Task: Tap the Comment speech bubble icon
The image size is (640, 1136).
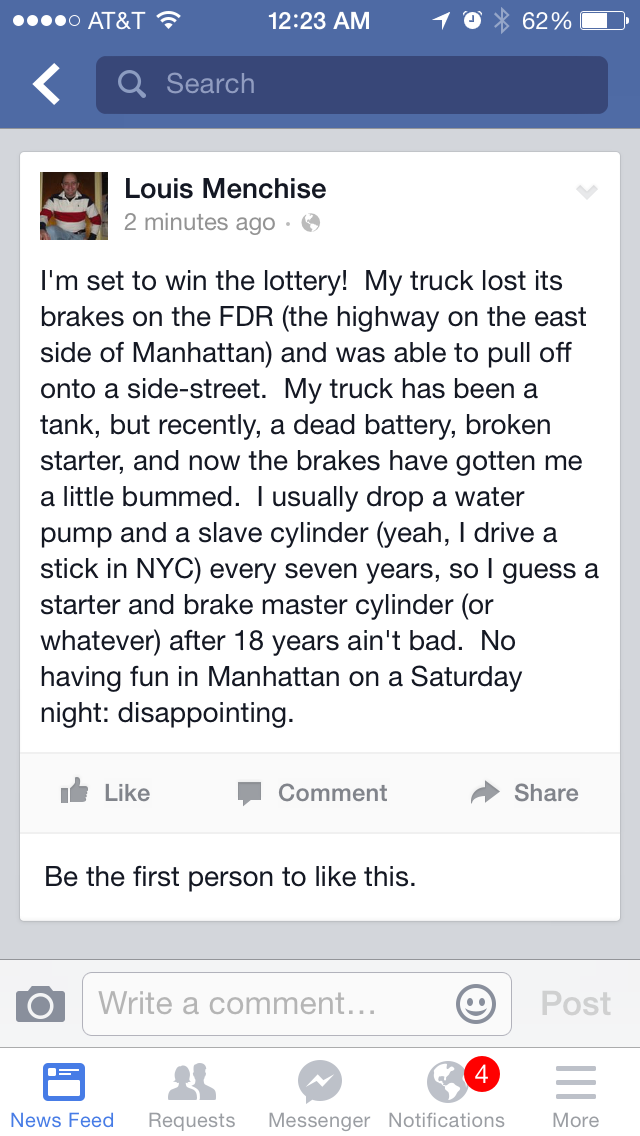Action: 250,793
